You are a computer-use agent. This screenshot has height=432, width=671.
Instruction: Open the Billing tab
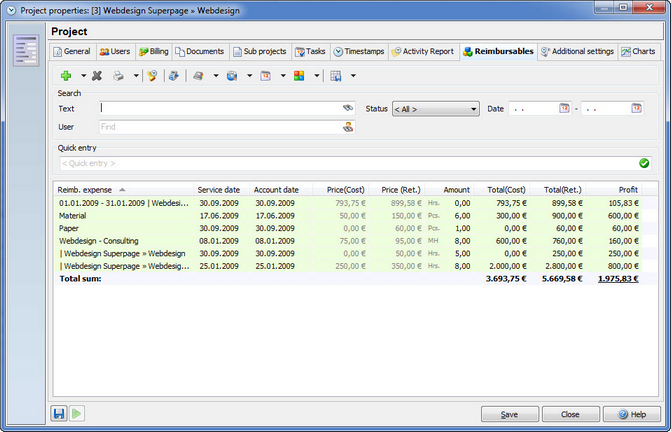coord(154,51)
